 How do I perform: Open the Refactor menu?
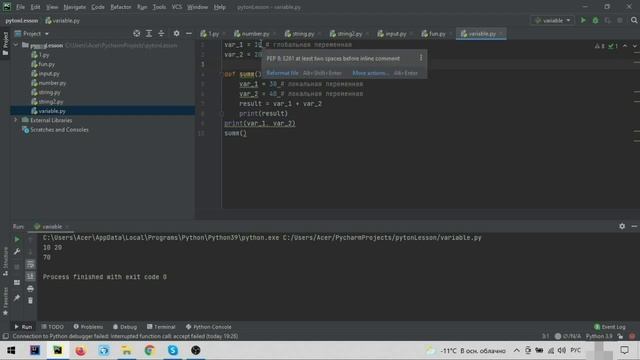click(121, 7)
